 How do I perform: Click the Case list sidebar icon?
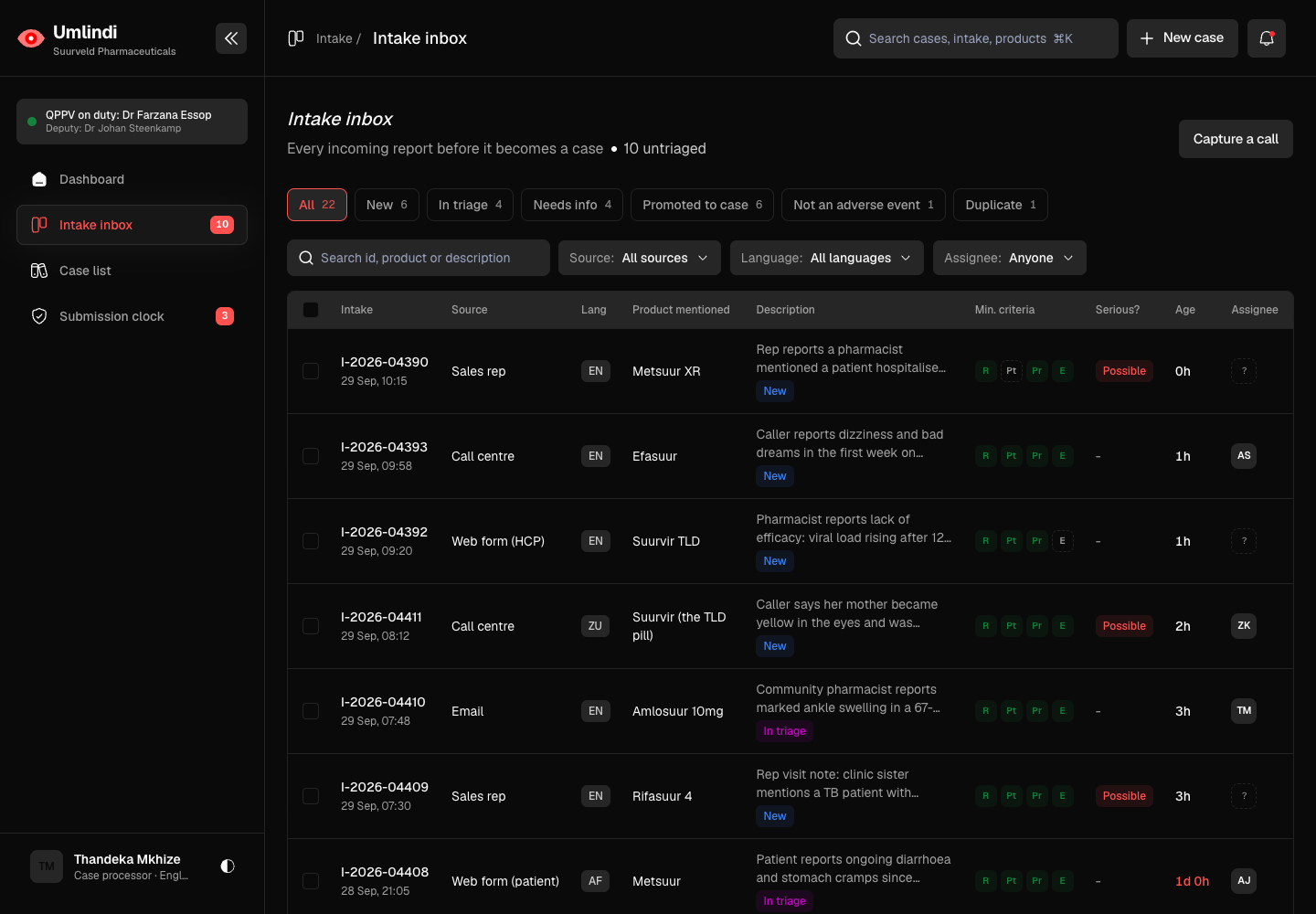pos(39,271)
